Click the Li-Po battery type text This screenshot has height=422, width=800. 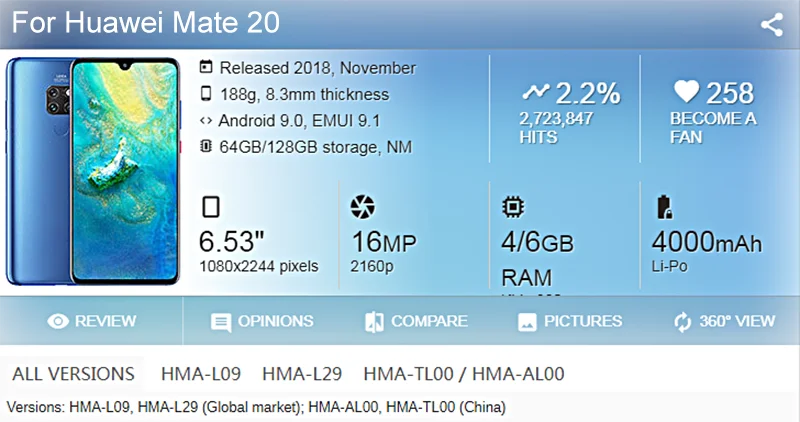[669, 266]
